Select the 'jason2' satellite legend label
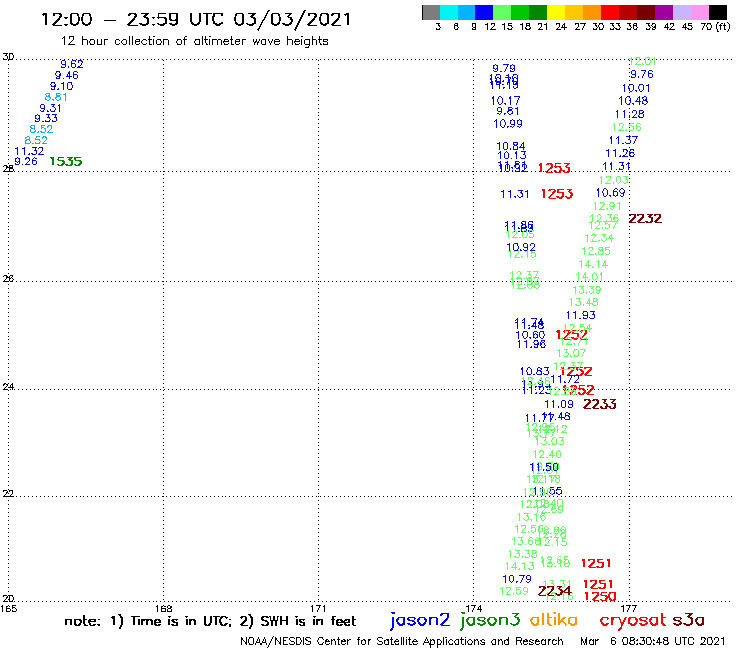The image size is (740, 650). coord(420,620)
